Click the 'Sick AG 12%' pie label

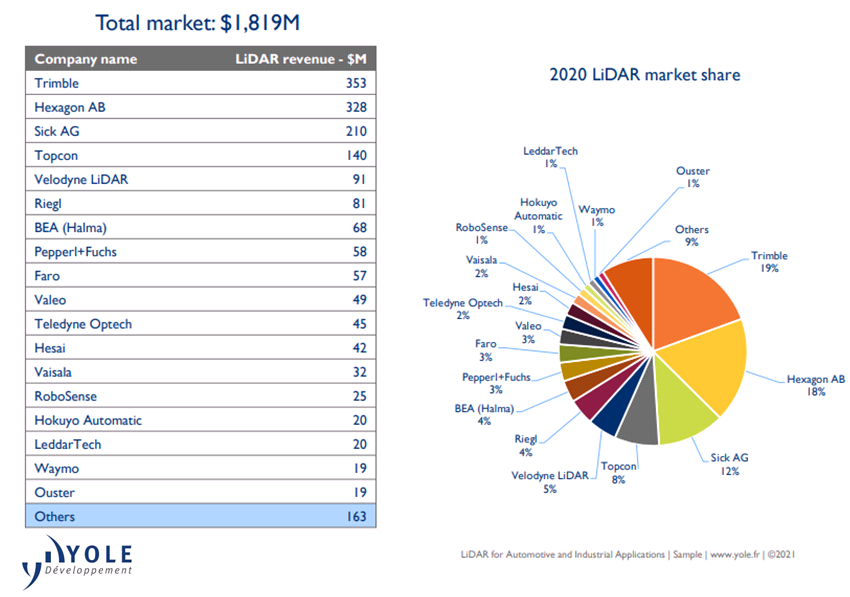(x=730, y=464)
